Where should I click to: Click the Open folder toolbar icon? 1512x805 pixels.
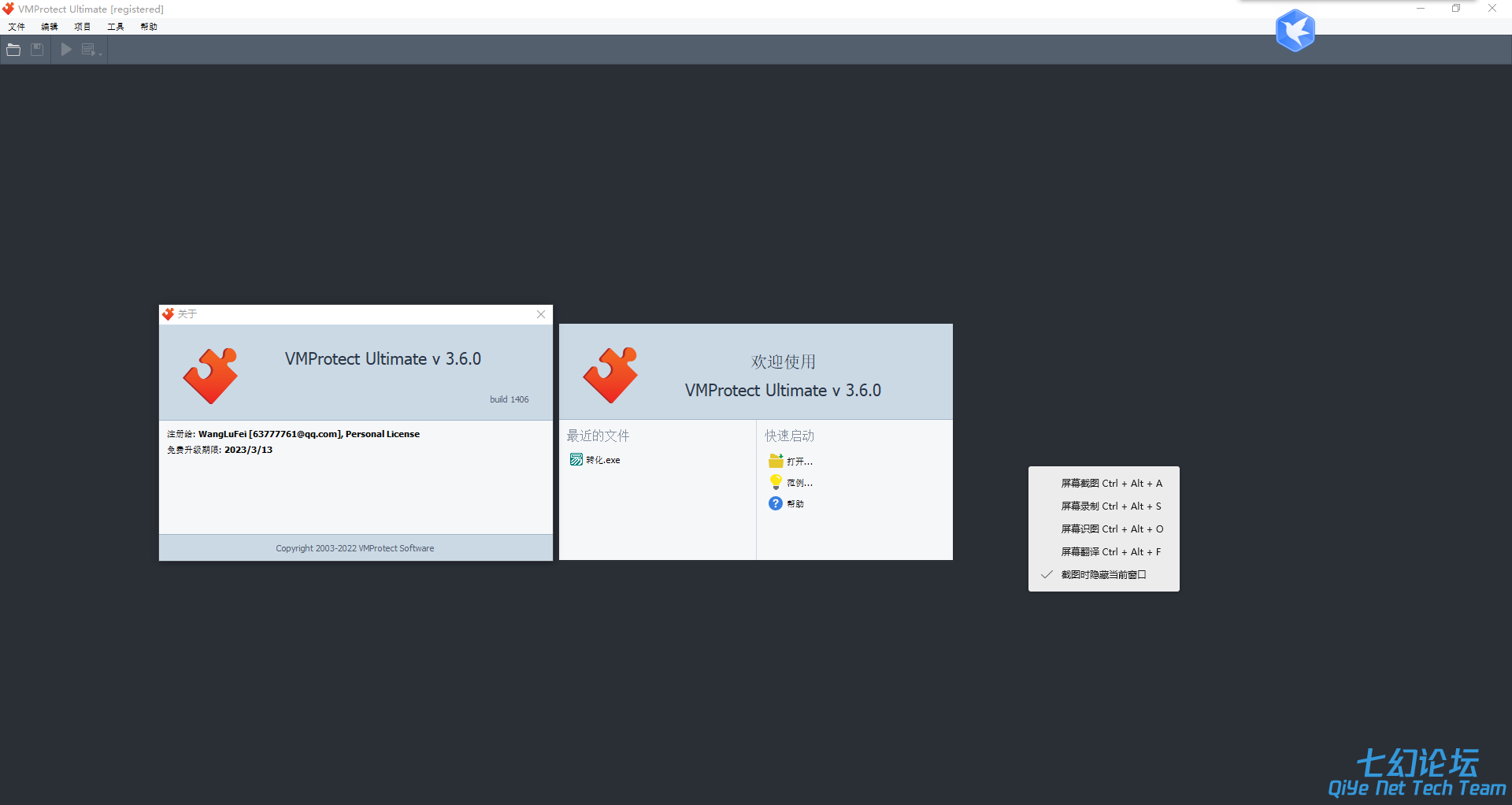pos(13,50)
